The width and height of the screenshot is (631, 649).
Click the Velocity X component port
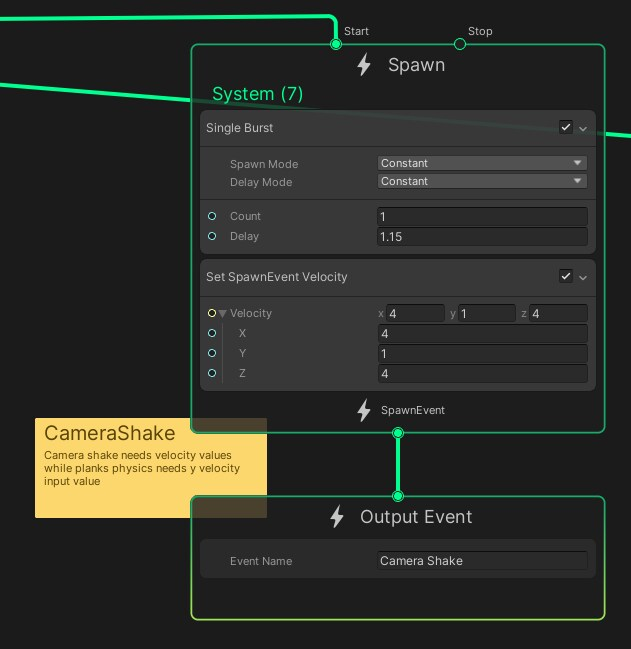coord(212,333)
